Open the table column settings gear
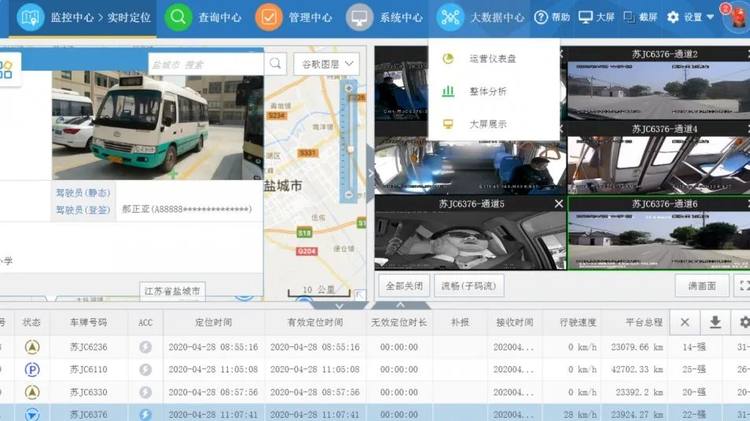This screenshot has height=421, width=750. click(x=744, y=322)
